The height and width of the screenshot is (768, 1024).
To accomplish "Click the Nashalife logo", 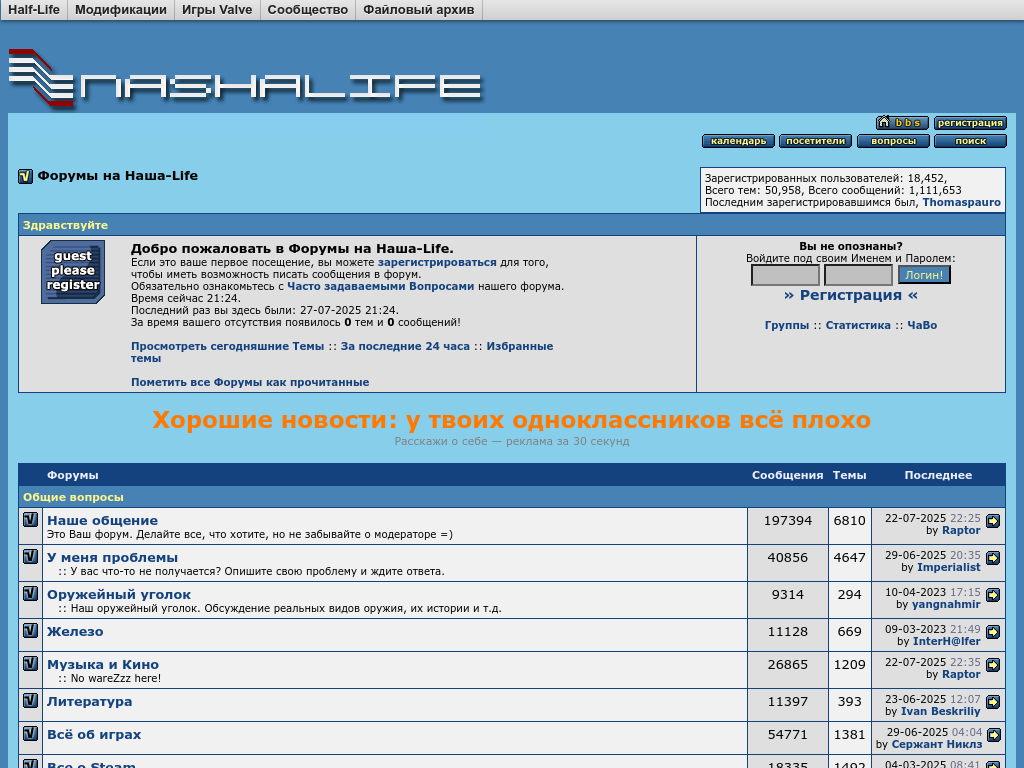I will [245, 78].
